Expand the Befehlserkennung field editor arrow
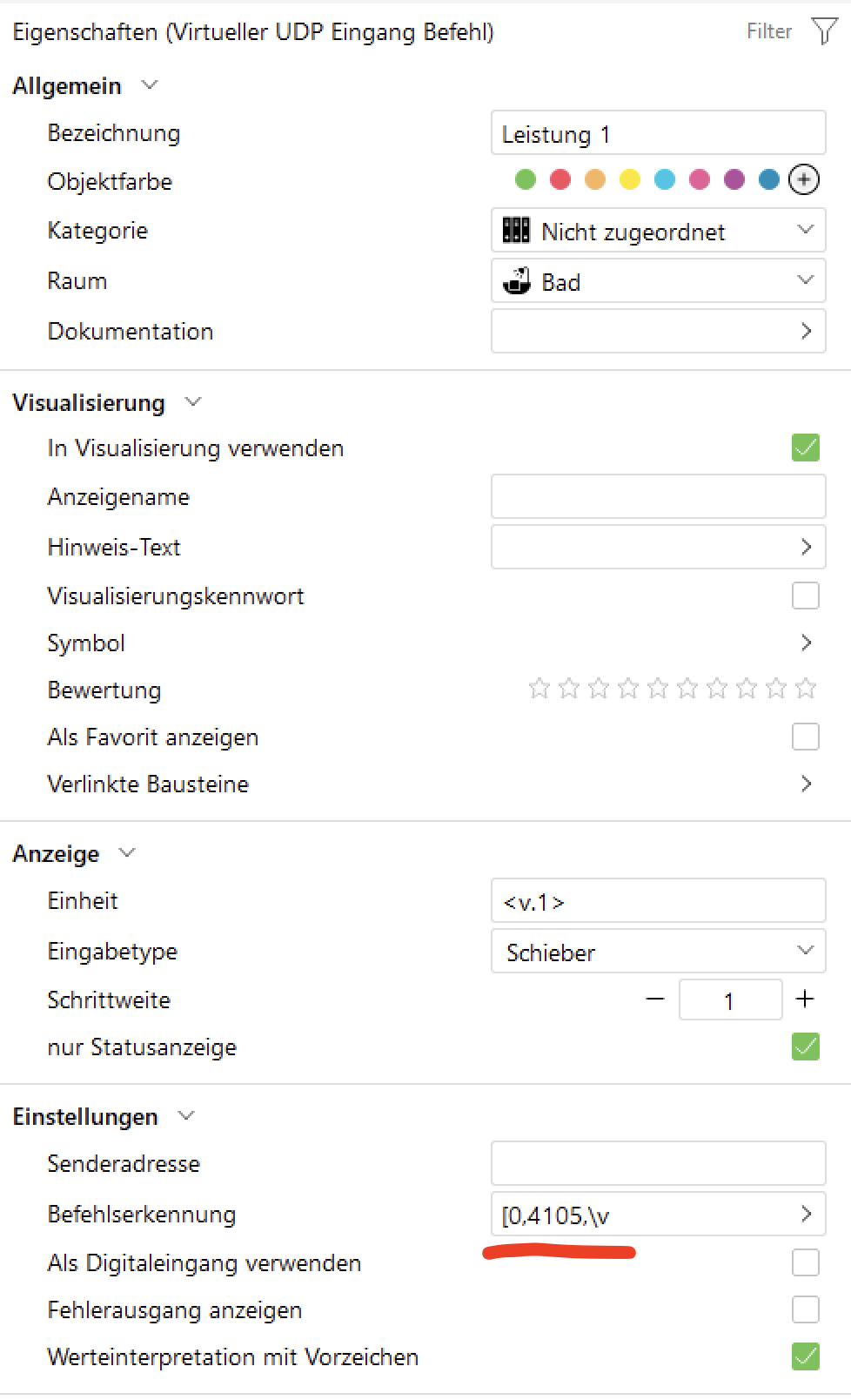 [x=806, y=1214]
